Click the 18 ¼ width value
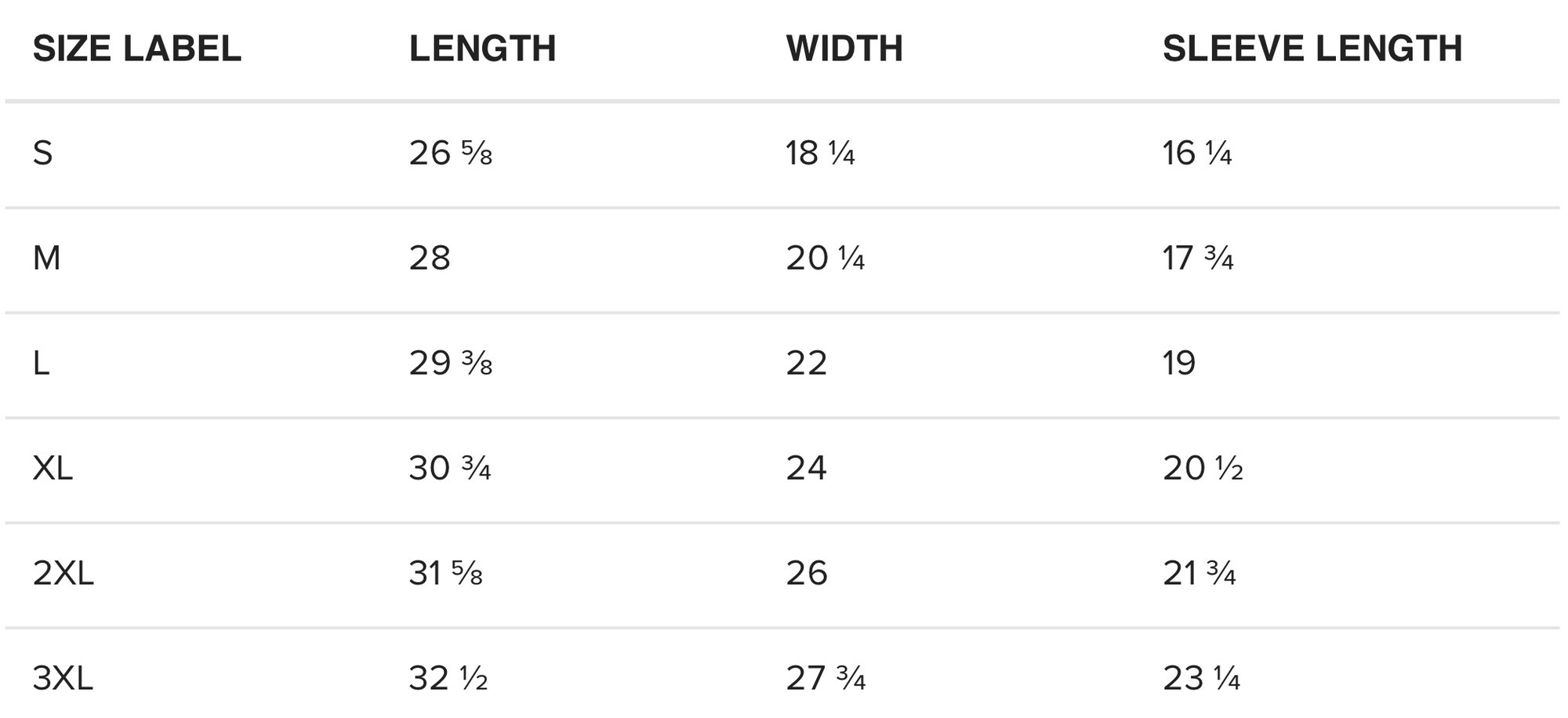The image size is (1568, 718). (x=819, y=153)
